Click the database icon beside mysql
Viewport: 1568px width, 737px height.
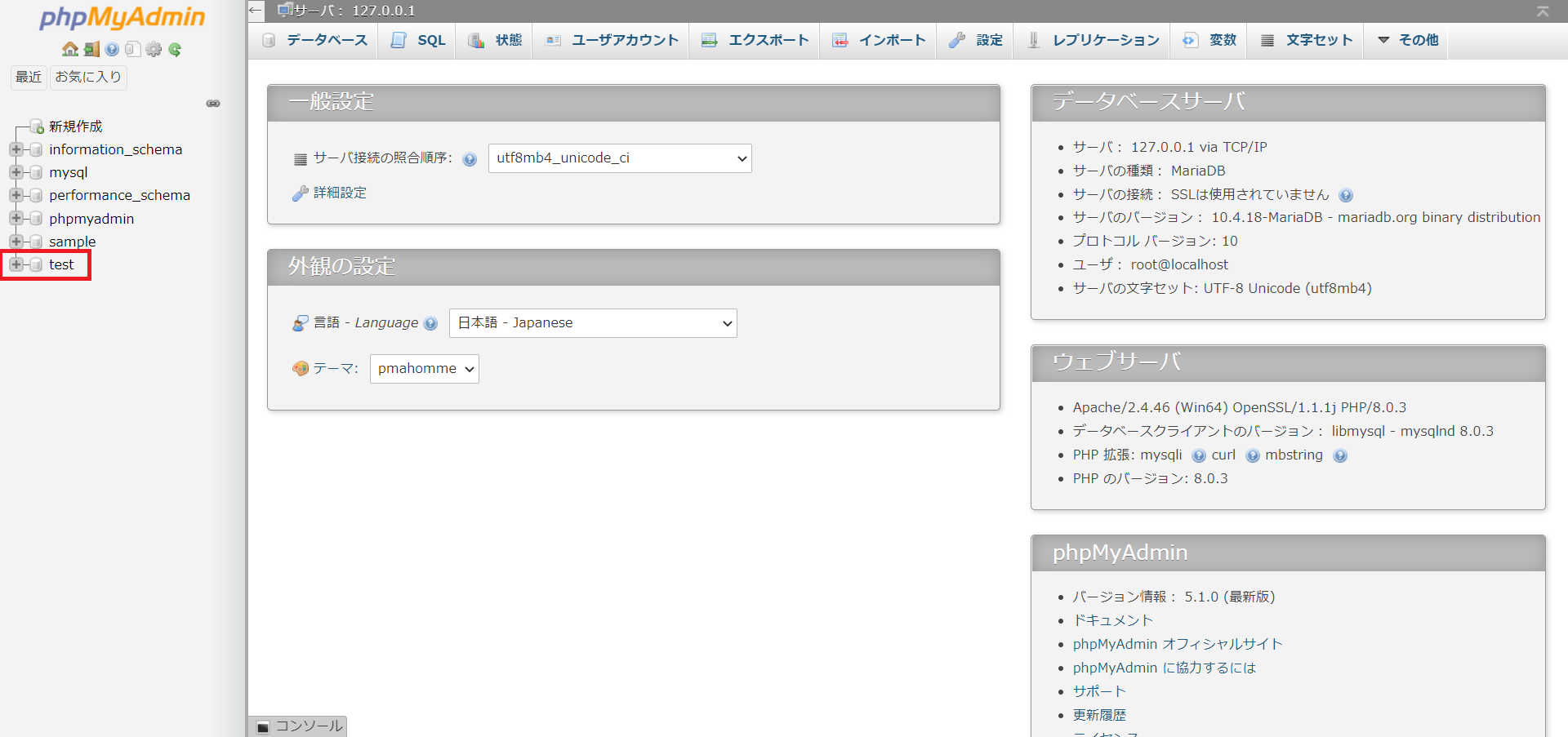pyautogui.click(x=36, y=173)
